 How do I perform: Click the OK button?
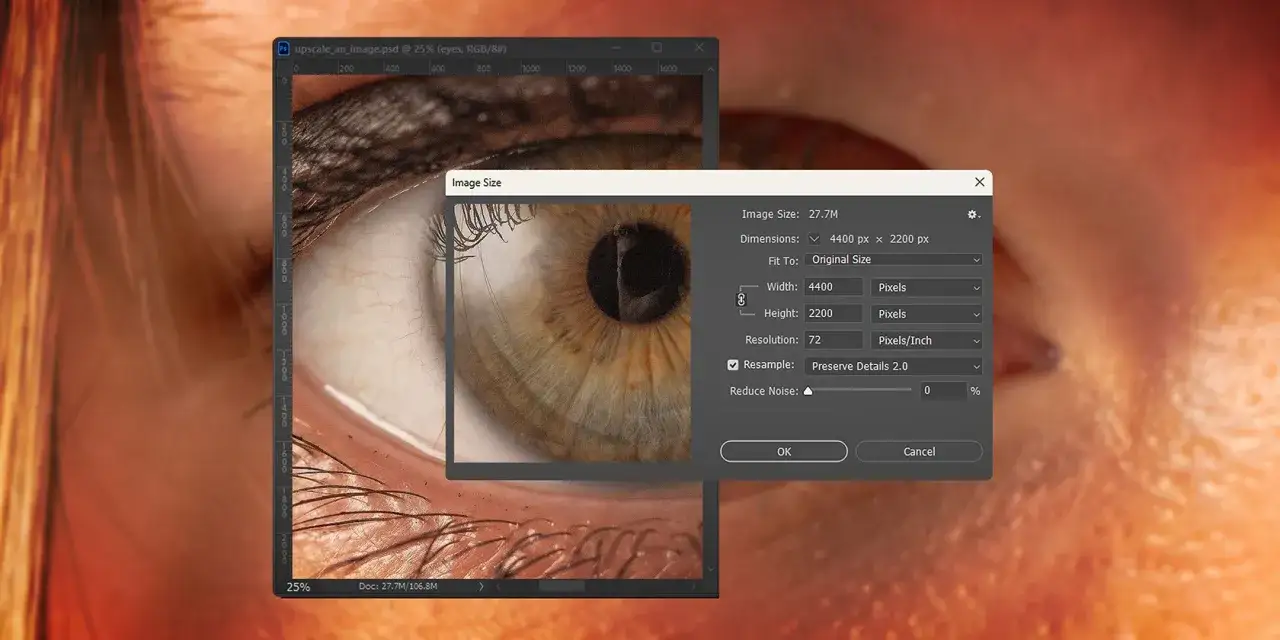point(784,452)
